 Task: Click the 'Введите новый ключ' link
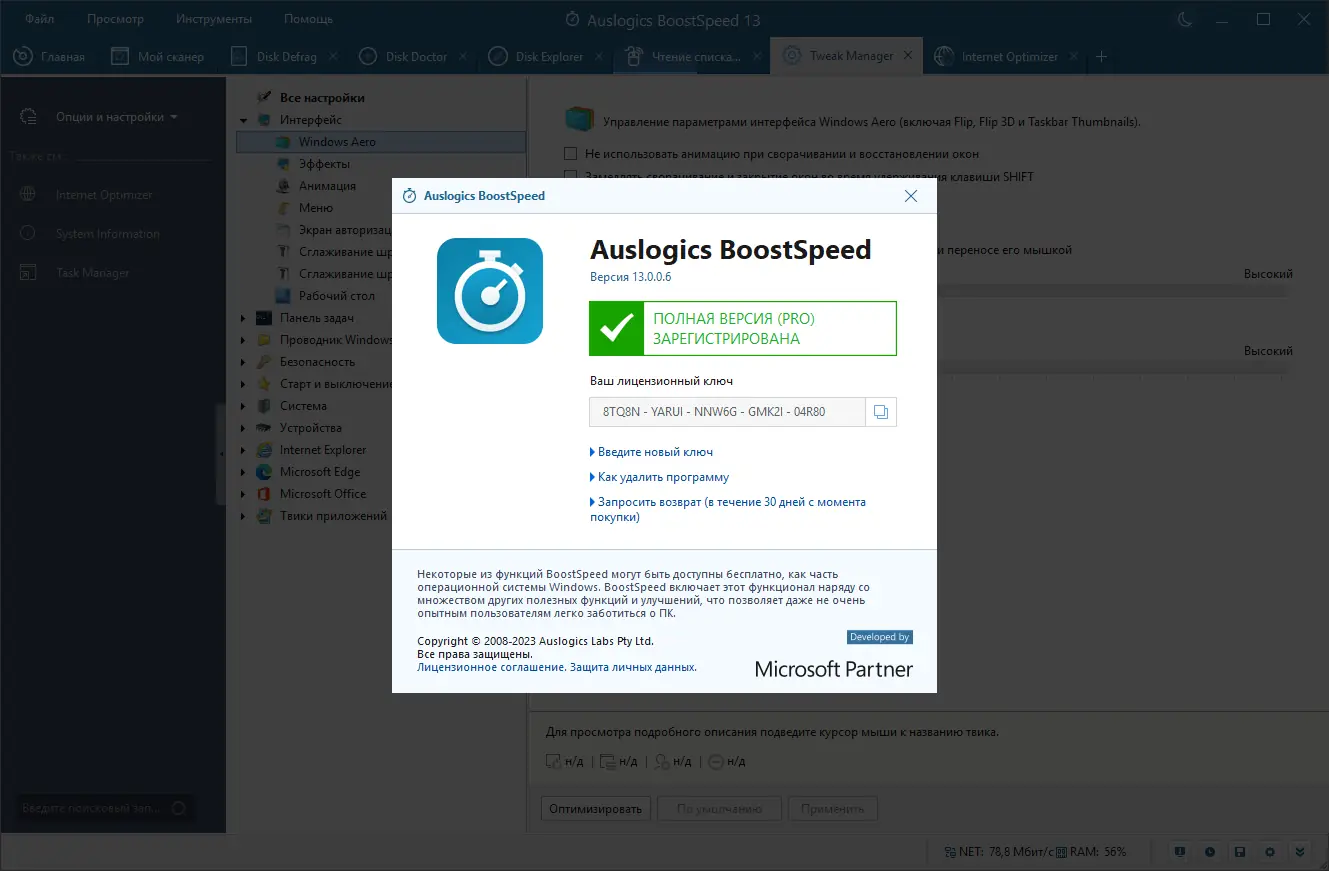pos(655,452)
